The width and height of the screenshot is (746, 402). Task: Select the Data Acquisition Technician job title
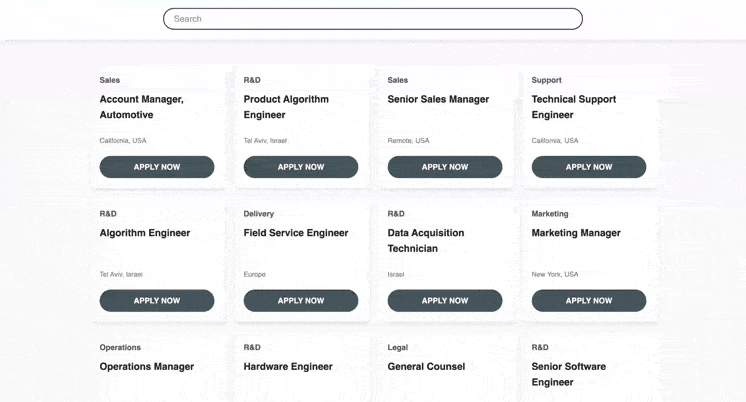pos(426,241)
